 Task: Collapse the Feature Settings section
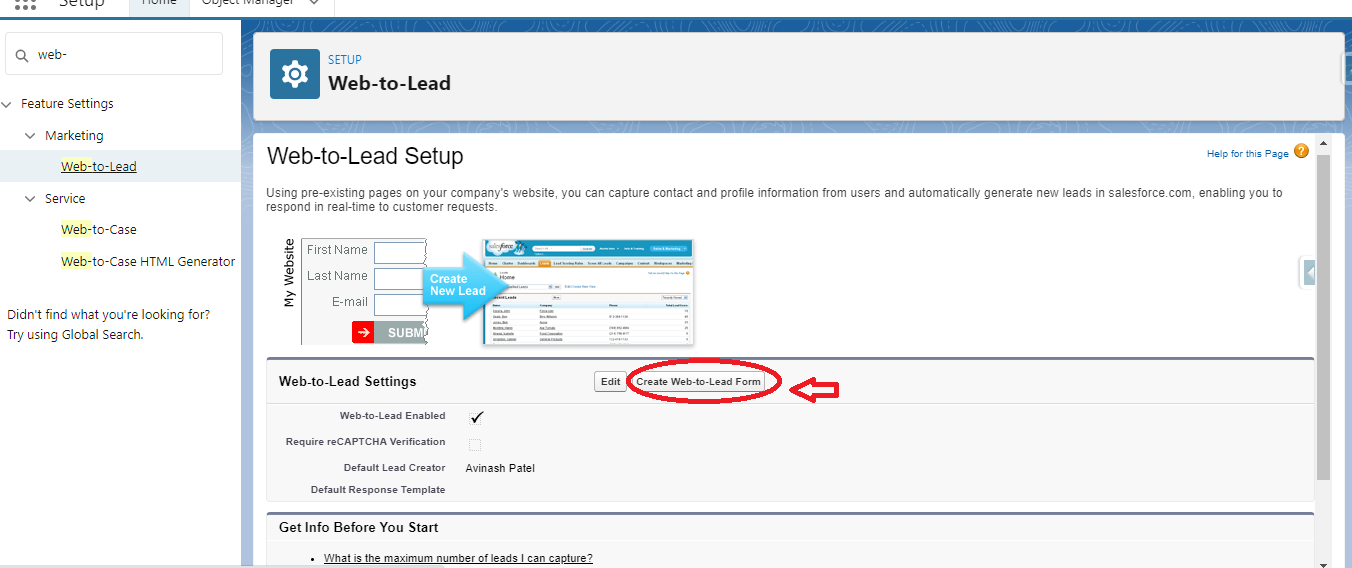tap(7, 104)
